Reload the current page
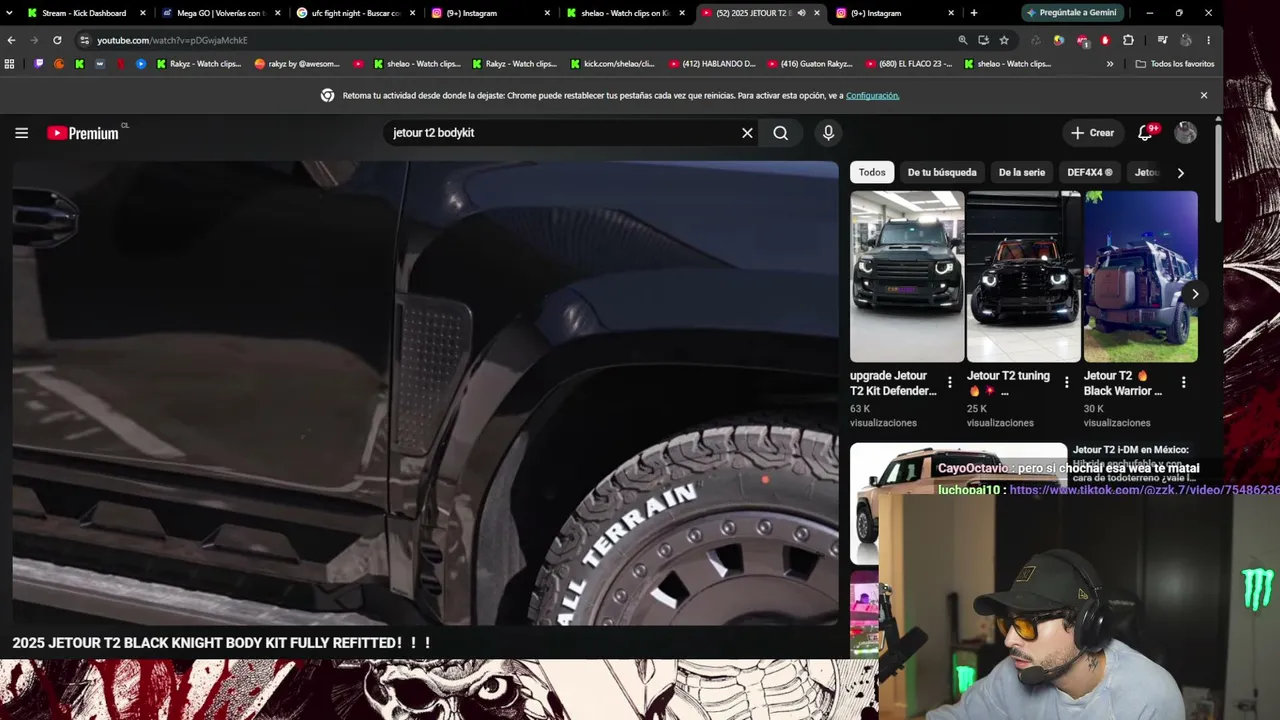1280x720 pixels. tap(57, 40)
